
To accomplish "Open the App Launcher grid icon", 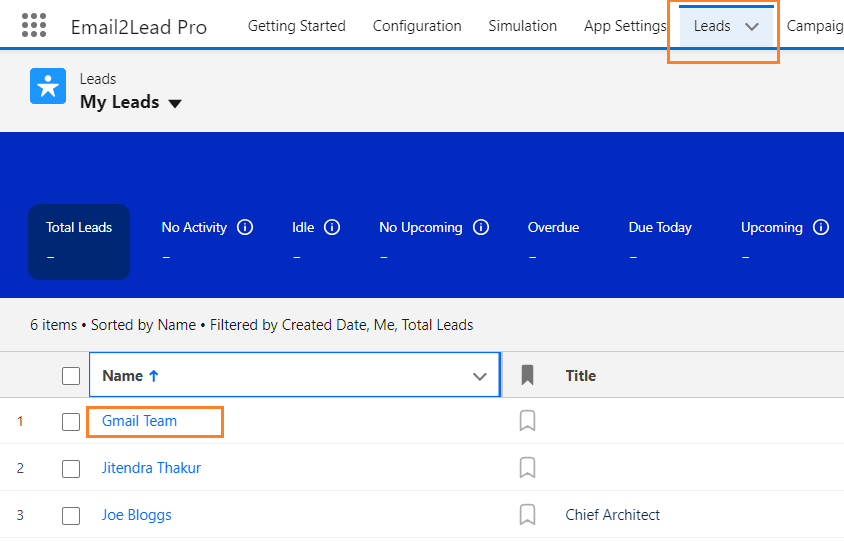I will (x=34, y=26).
